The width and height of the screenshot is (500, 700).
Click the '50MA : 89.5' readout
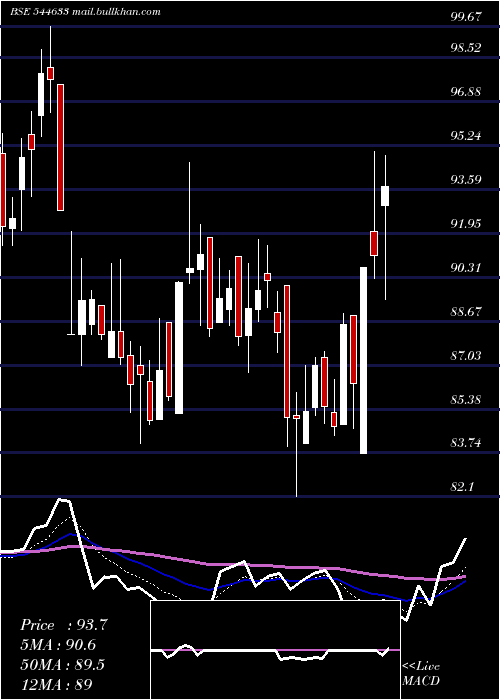tap(62, 665)
